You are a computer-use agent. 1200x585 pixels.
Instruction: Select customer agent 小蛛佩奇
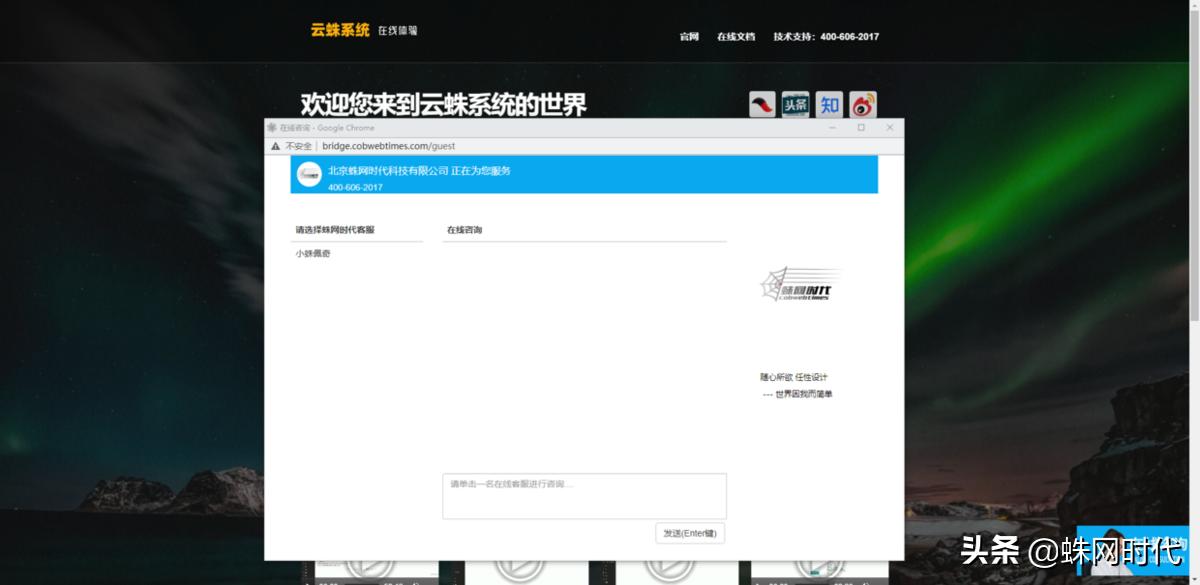click(x=312, y=255)
